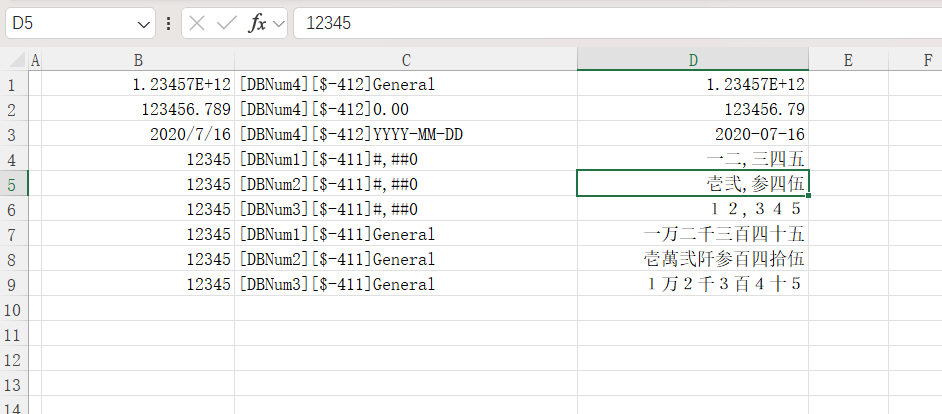Click the Name Box showing D5
Screen dimensions: 942x414
click(70, 23)
